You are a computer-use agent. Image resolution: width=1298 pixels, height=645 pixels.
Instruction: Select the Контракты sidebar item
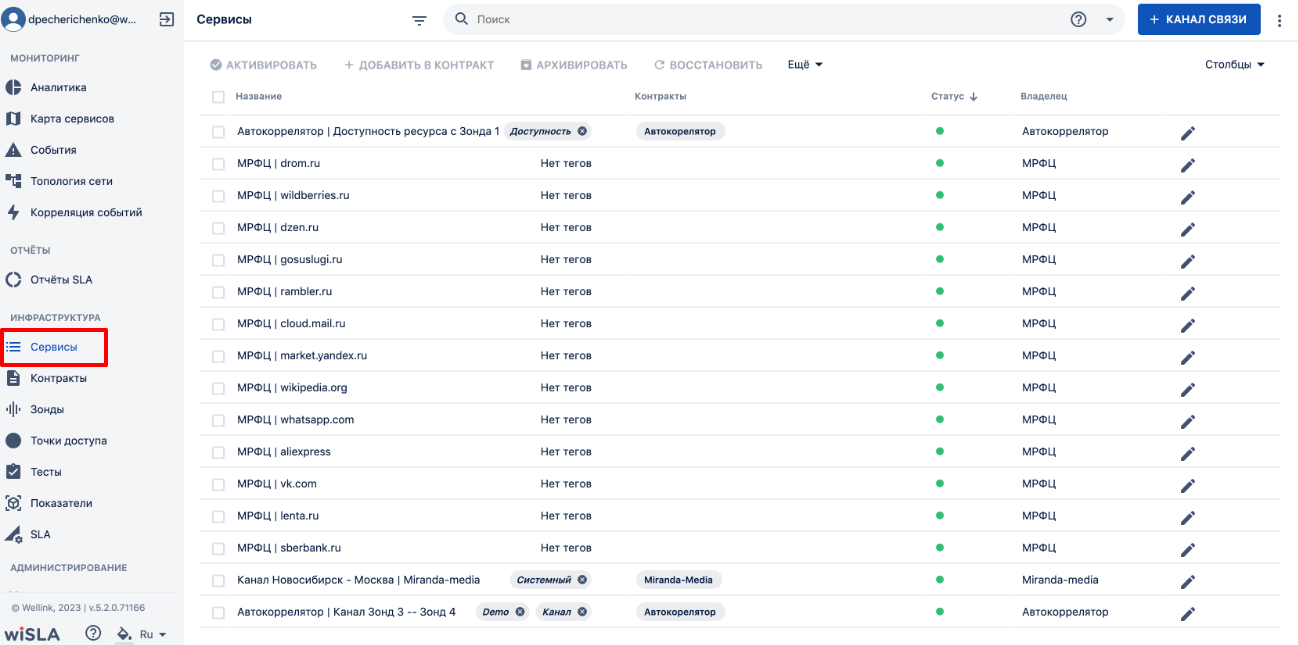tap(58, 378)
